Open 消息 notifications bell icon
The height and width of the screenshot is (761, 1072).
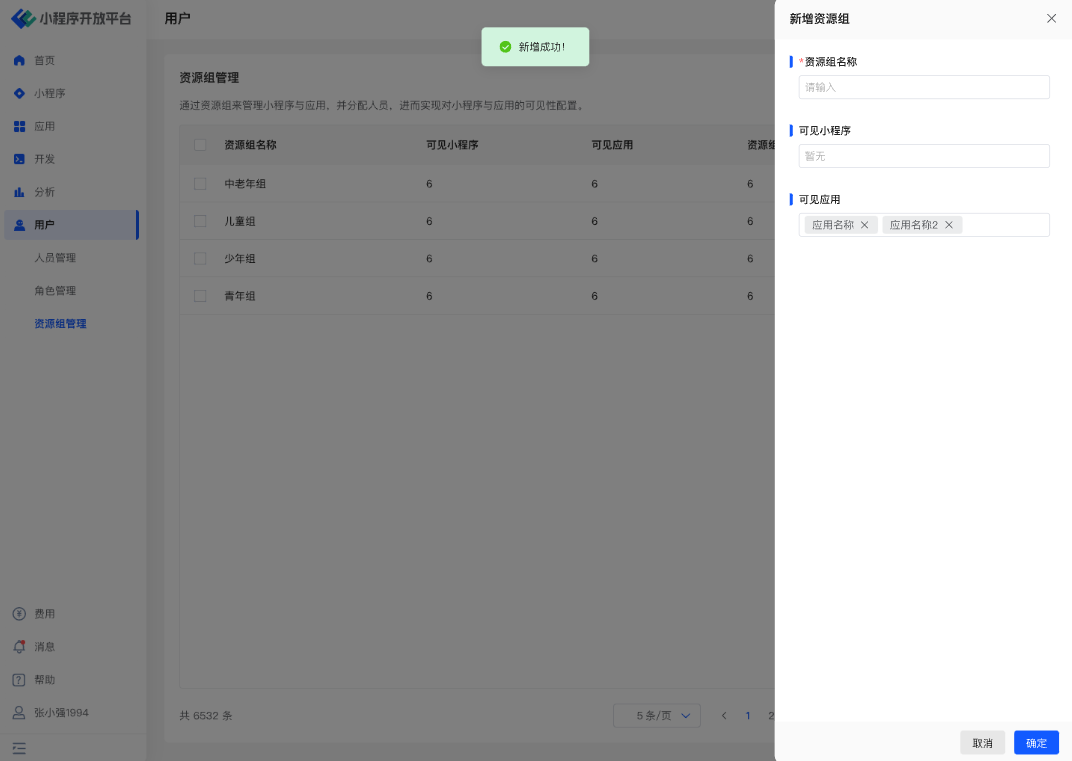pos(19,647)
